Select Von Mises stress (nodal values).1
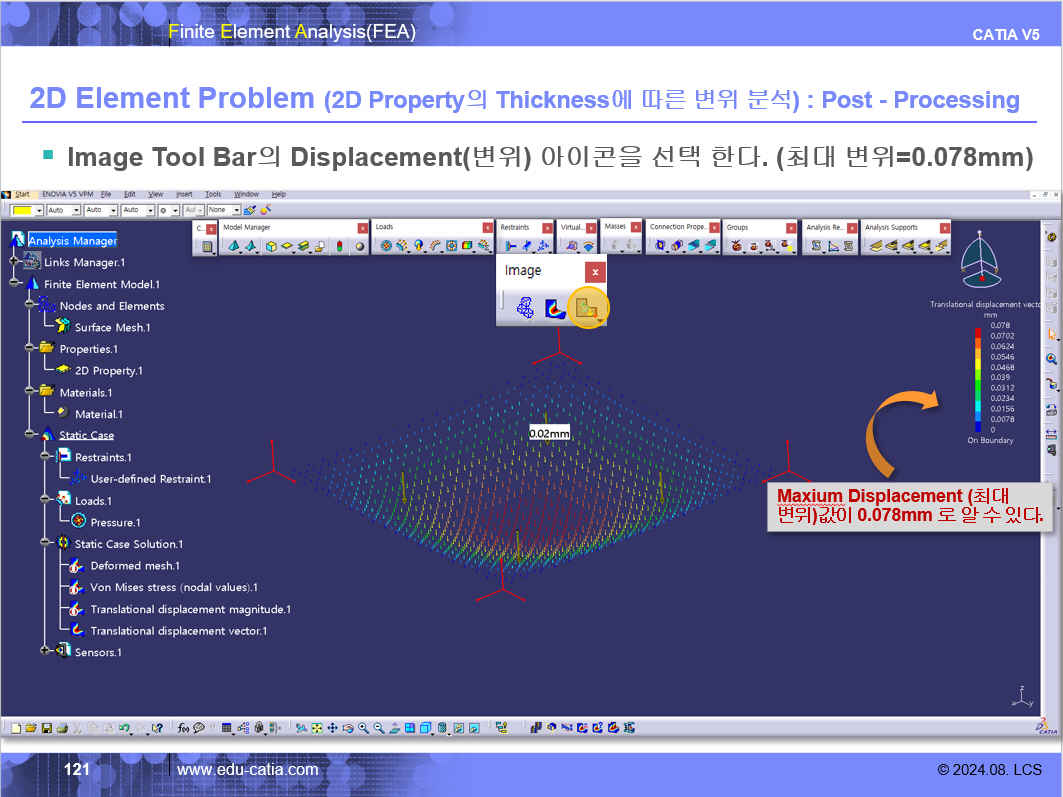 click(173, 587)
